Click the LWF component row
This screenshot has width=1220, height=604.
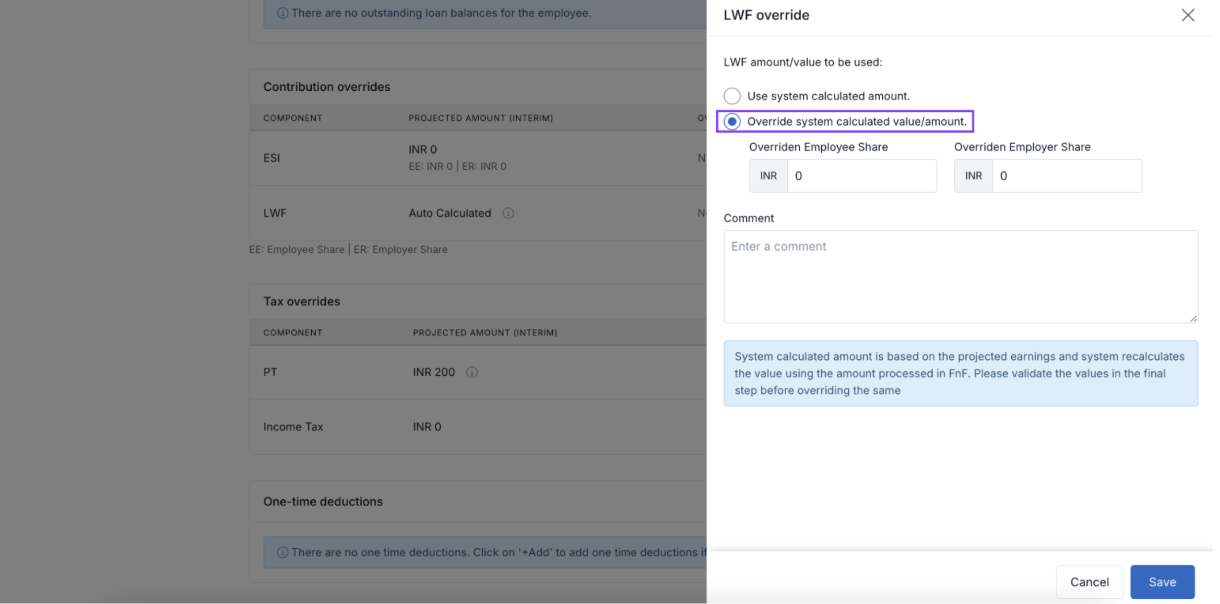click(274, 213)
